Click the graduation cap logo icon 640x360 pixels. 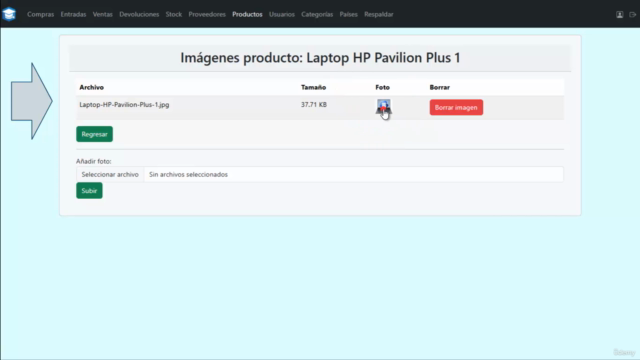coord(9,14)
